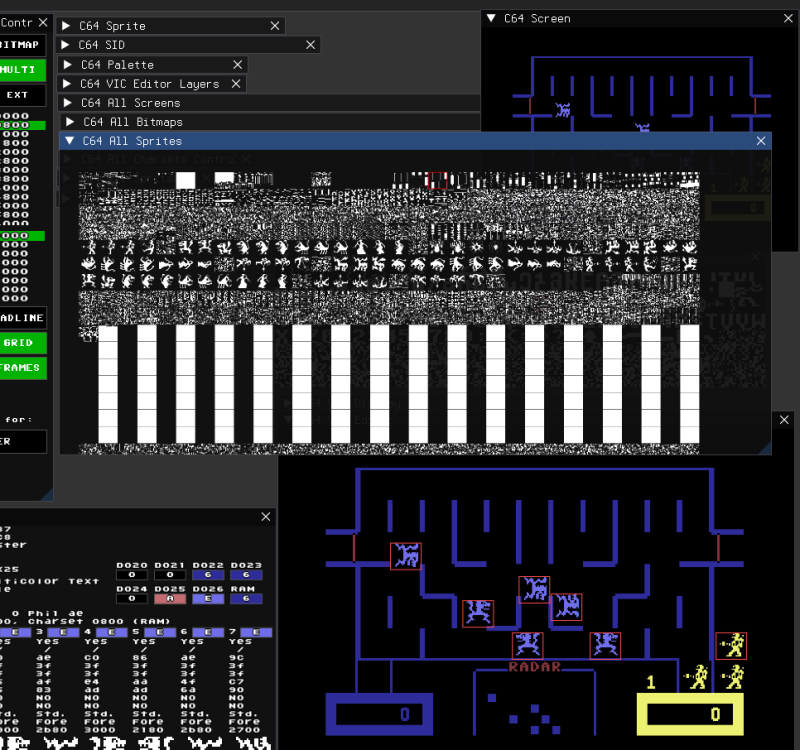Click the light blue D026 color swatch
The height and width of the screenshot is (750, 800).
click(x=208, y=599)
